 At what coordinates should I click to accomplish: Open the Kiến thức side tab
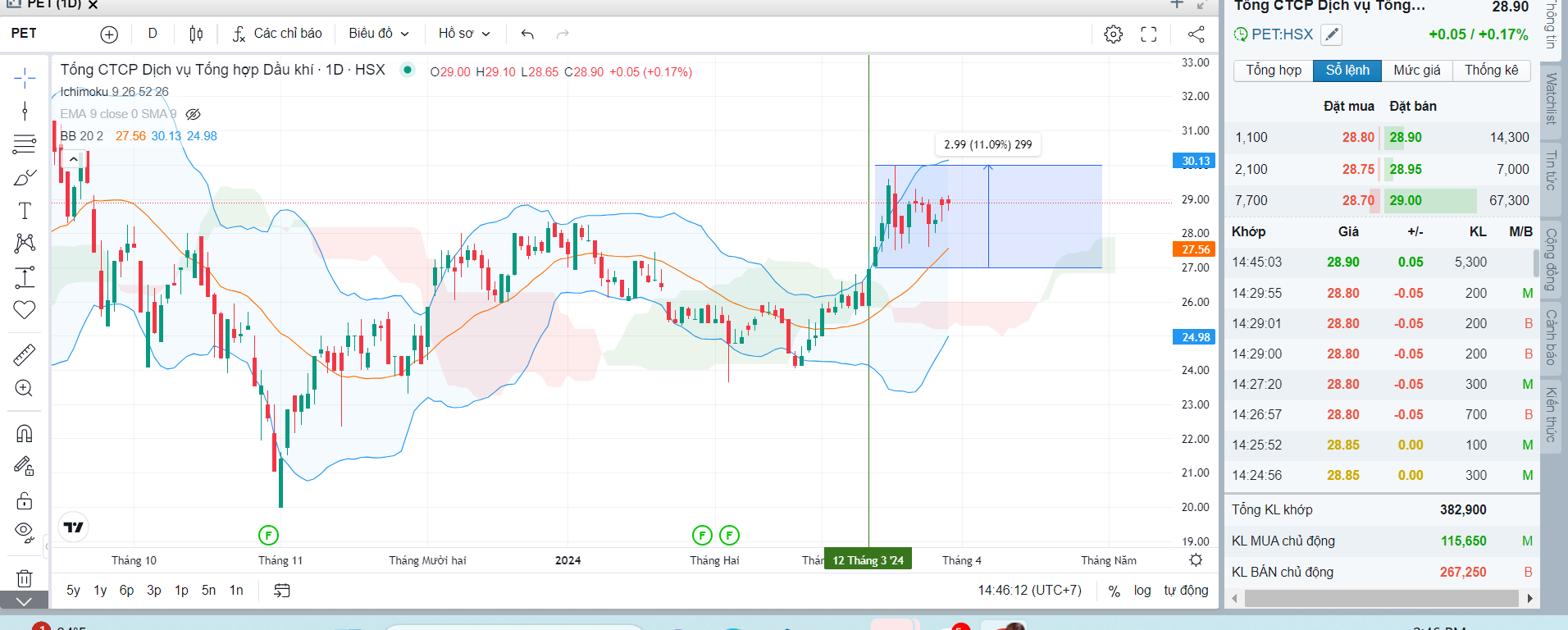(x=1552, y=414)
